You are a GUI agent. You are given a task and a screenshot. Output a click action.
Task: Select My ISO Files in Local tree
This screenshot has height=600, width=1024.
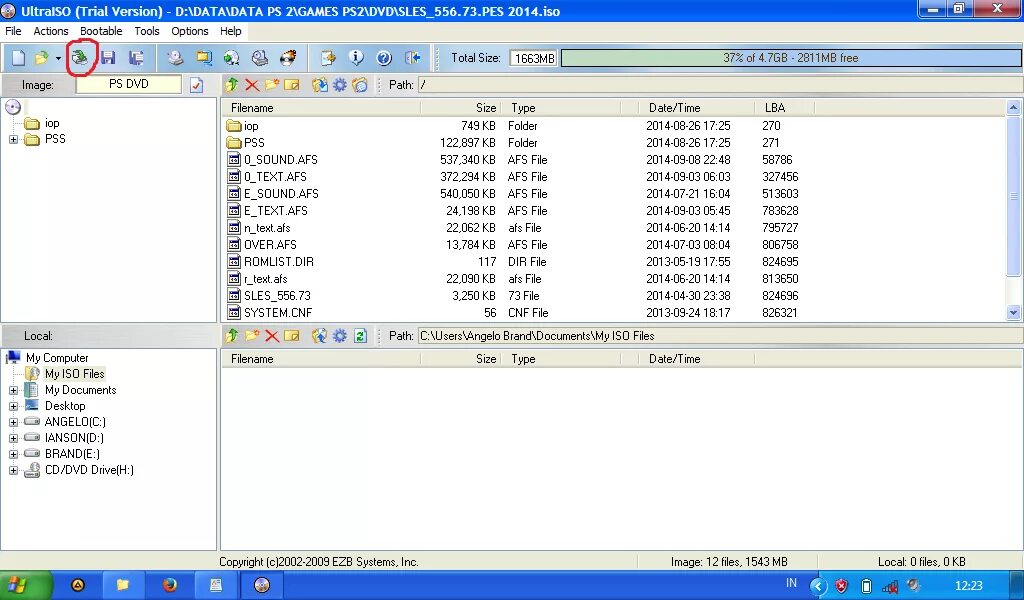(74, 374)
